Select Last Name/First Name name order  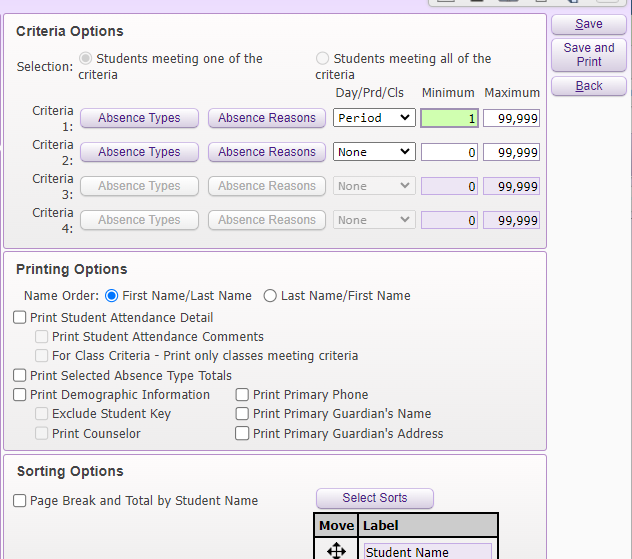click(x=270, y=296)
